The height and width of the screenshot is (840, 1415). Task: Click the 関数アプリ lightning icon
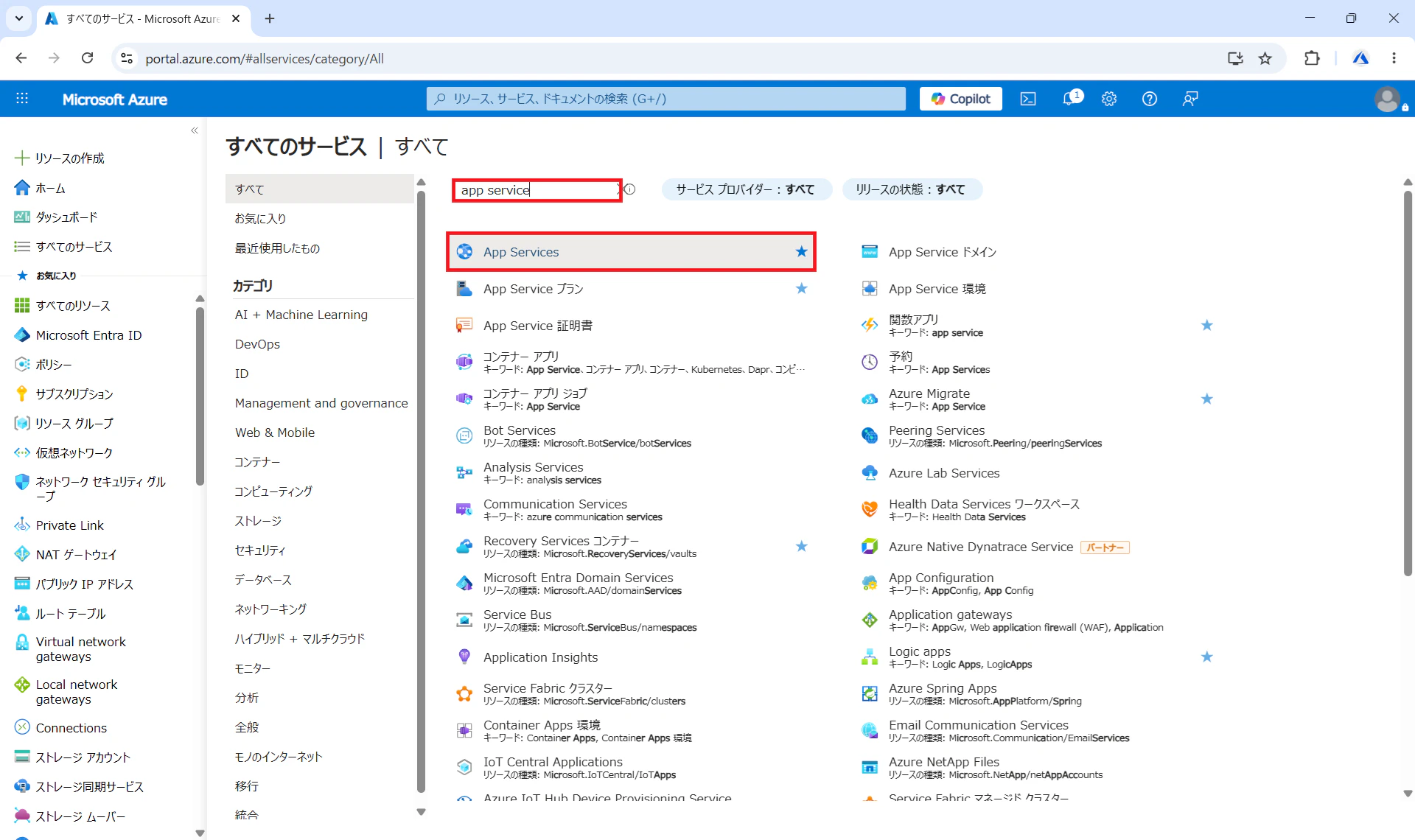[x=870, y=326]
